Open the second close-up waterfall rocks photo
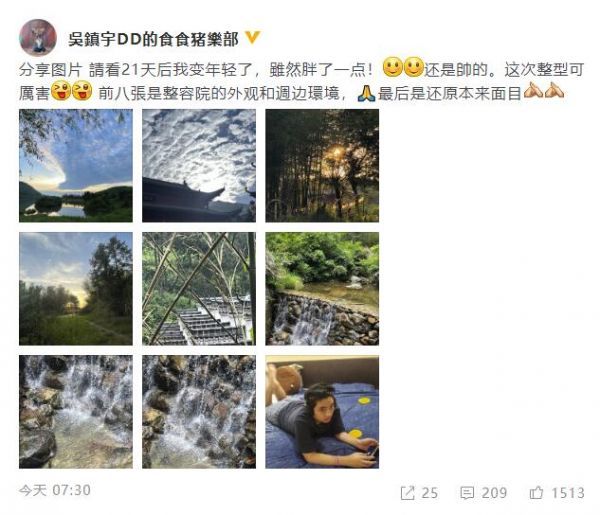Screen dimensions: 600x515 point(199,412)
